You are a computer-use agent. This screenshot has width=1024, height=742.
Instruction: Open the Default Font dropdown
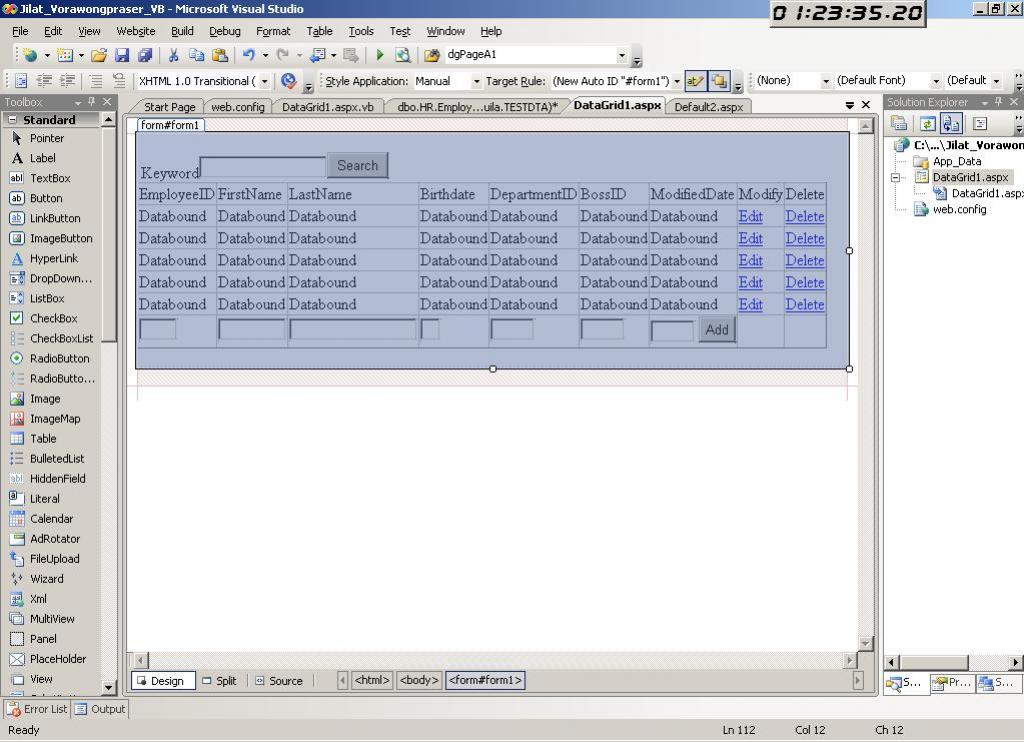coord(936,81)
